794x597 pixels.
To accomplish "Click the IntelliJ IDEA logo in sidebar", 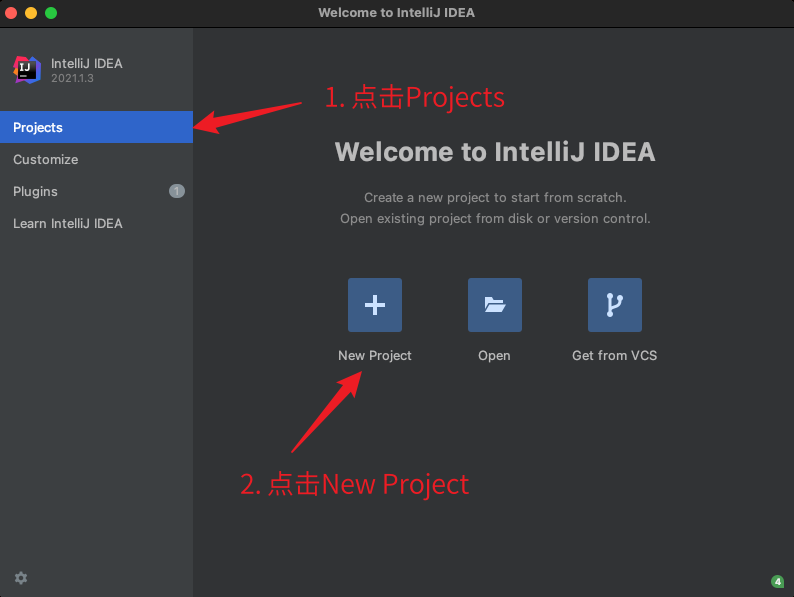I will (x=27, y=69).
